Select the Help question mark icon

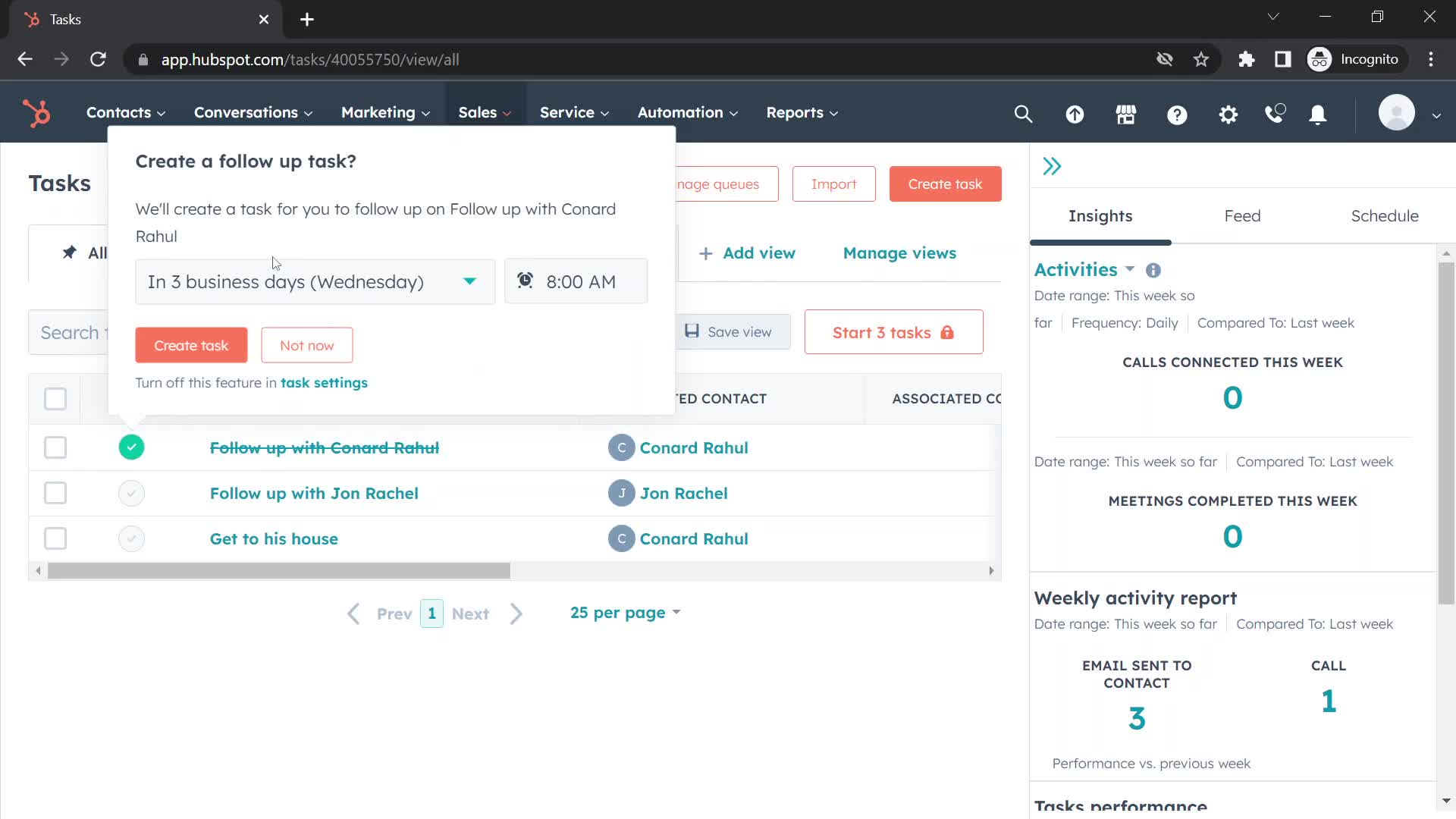(x=1178, y=113)
